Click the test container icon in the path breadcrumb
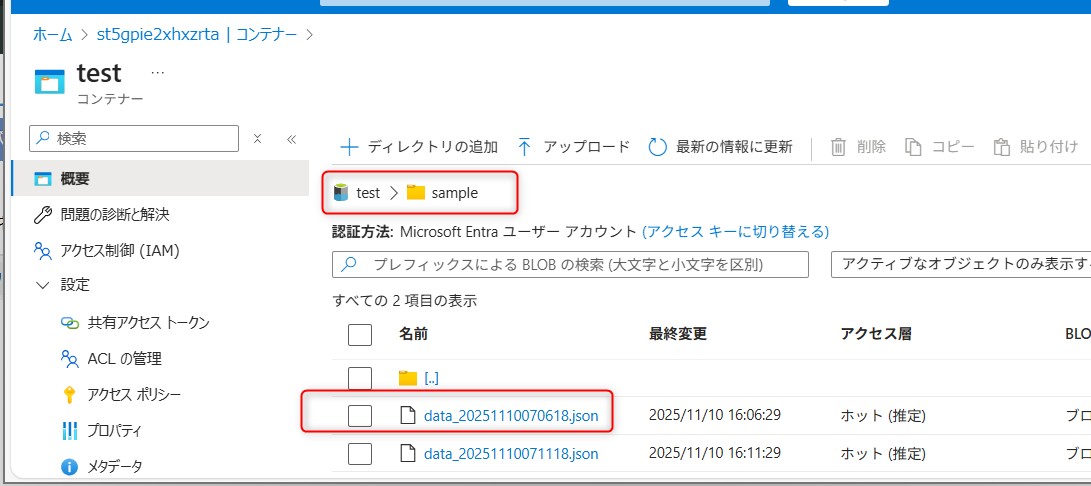Viewport: 1091px width, 486px height. click(x=340, y=193)
